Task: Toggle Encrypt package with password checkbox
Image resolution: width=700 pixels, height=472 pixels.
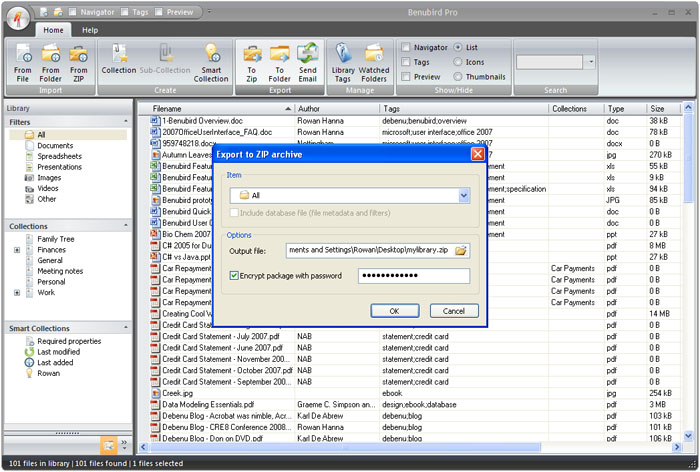Action: (234, 276)
